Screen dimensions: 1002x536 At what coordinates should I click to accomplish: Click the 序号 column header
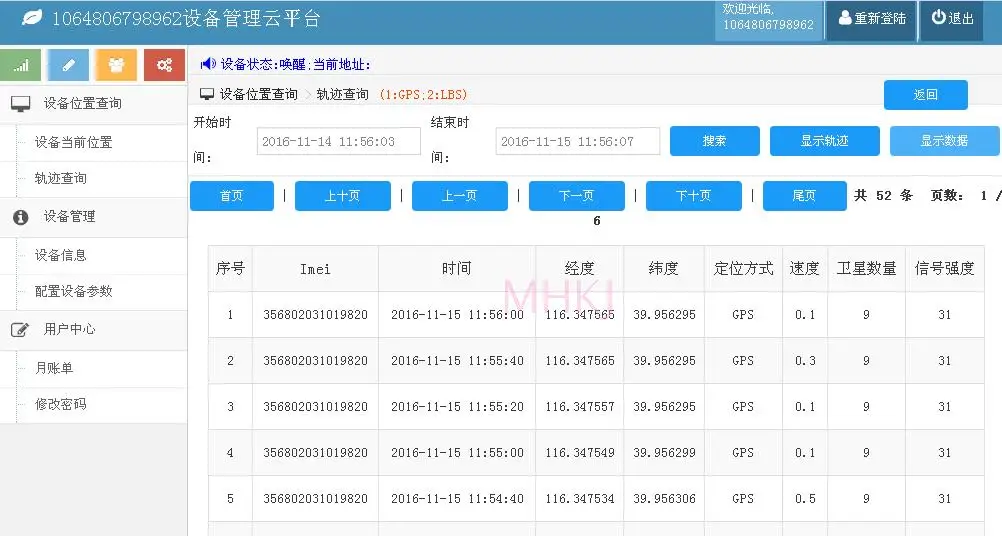[230, 268]
